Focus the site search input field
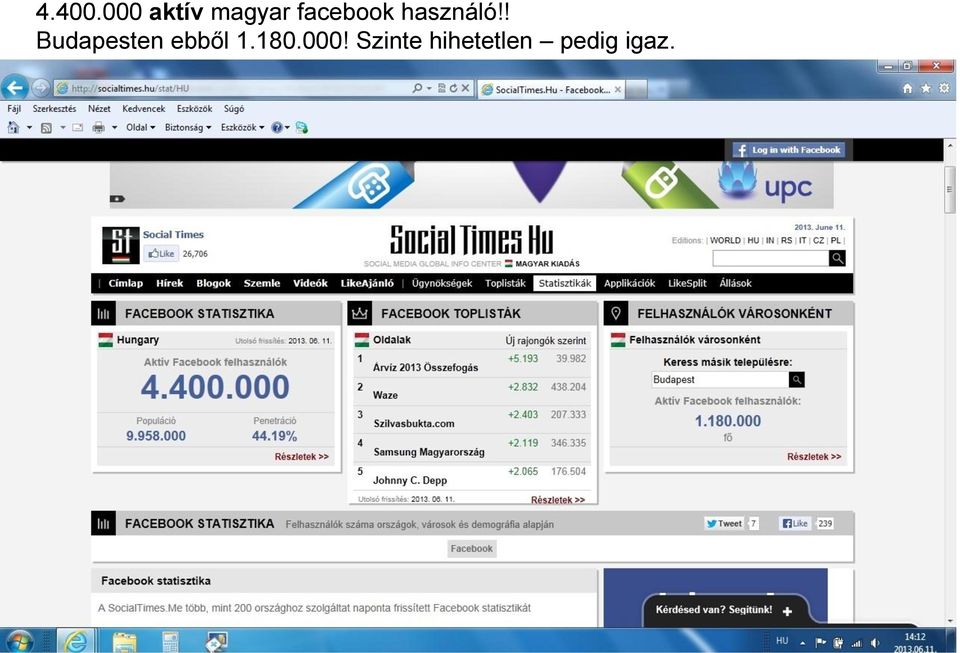960x653 pixels. click(771, 258)
